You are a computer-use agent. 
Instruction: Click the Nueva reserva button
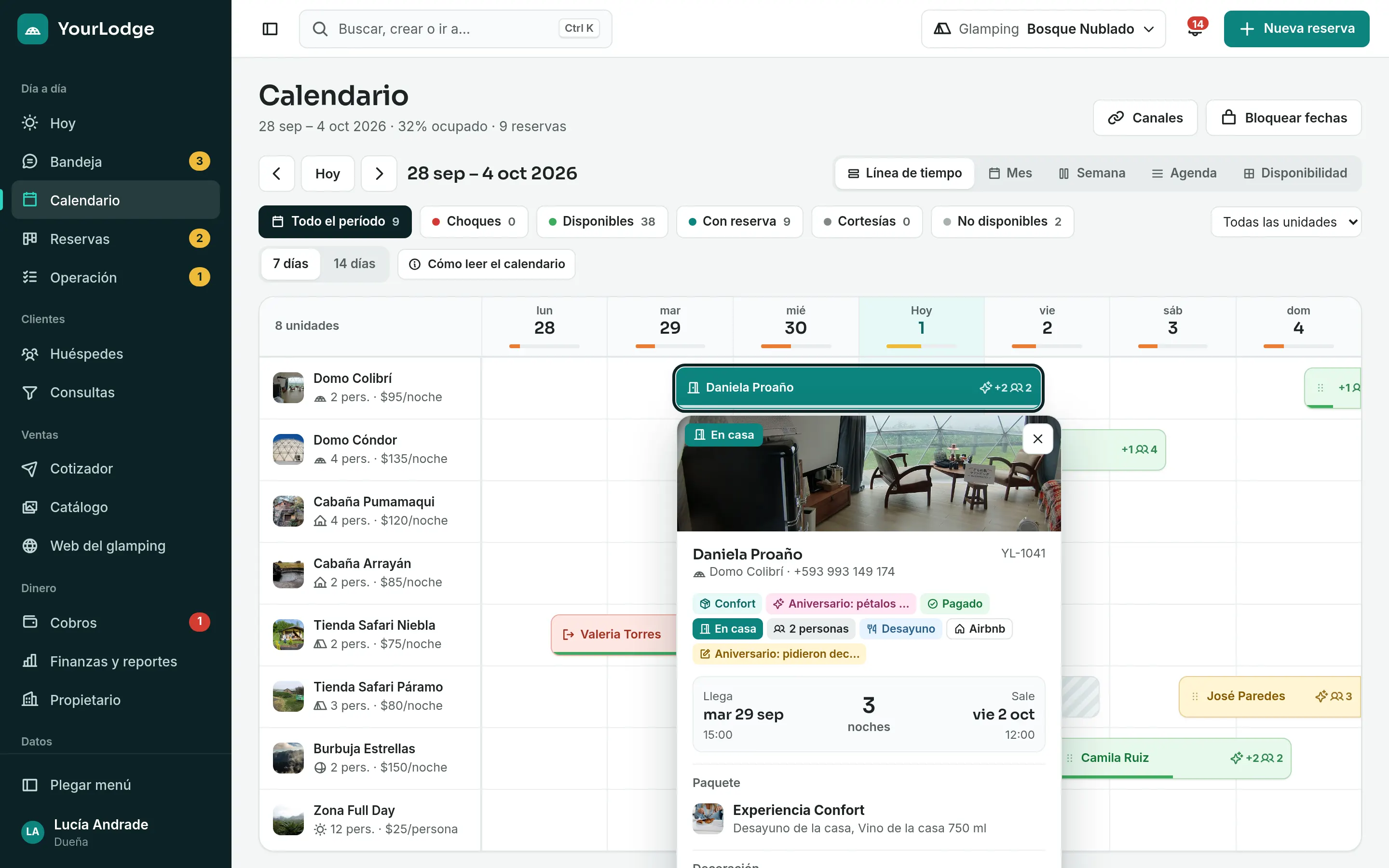pyautogui.click(x=1296, y=29)
